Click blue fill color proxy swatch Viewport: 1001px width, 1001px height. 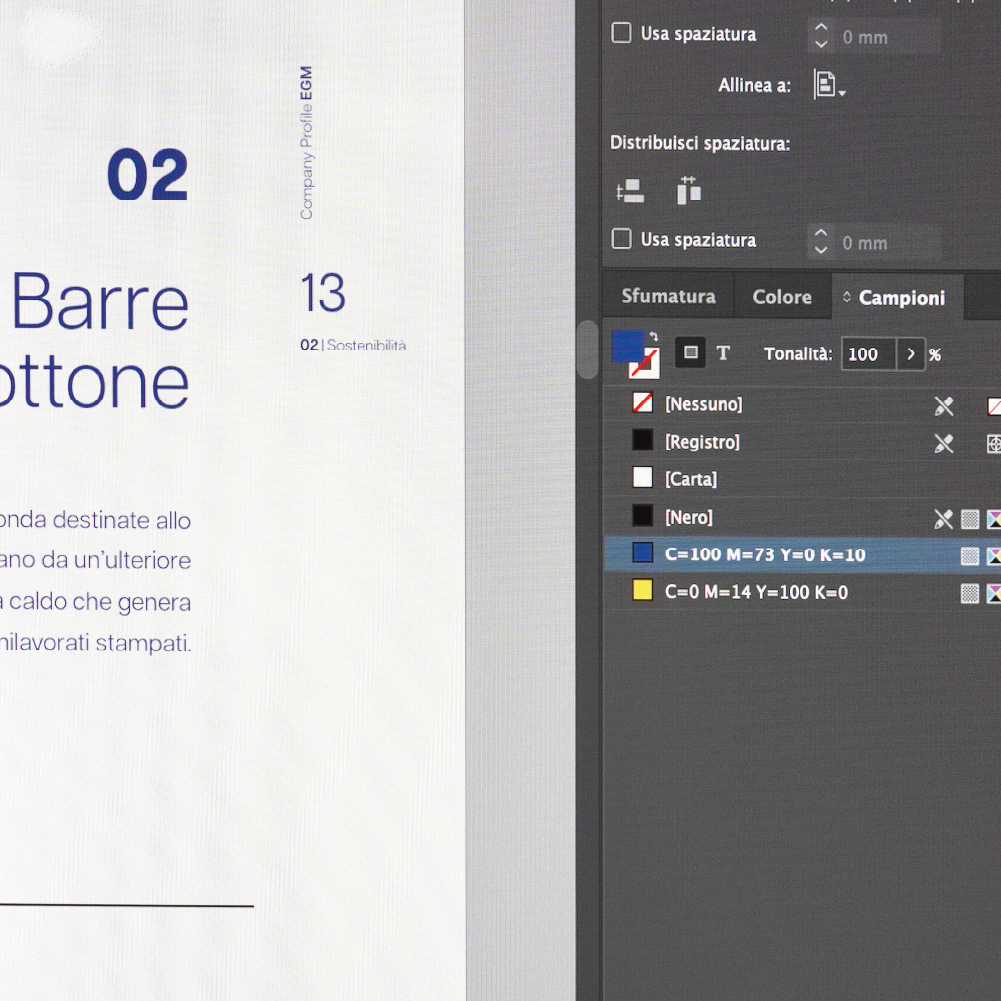click(x=628, y=346)
